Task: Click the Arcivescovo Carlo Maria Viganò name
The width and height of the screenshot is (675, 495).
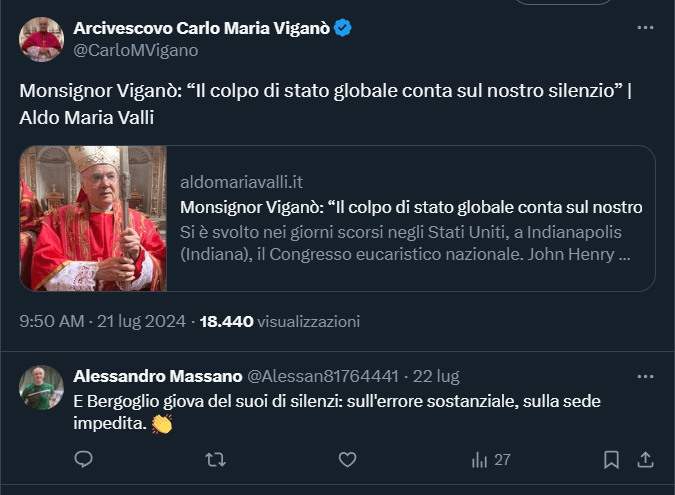Action: (x=202, y=28)
